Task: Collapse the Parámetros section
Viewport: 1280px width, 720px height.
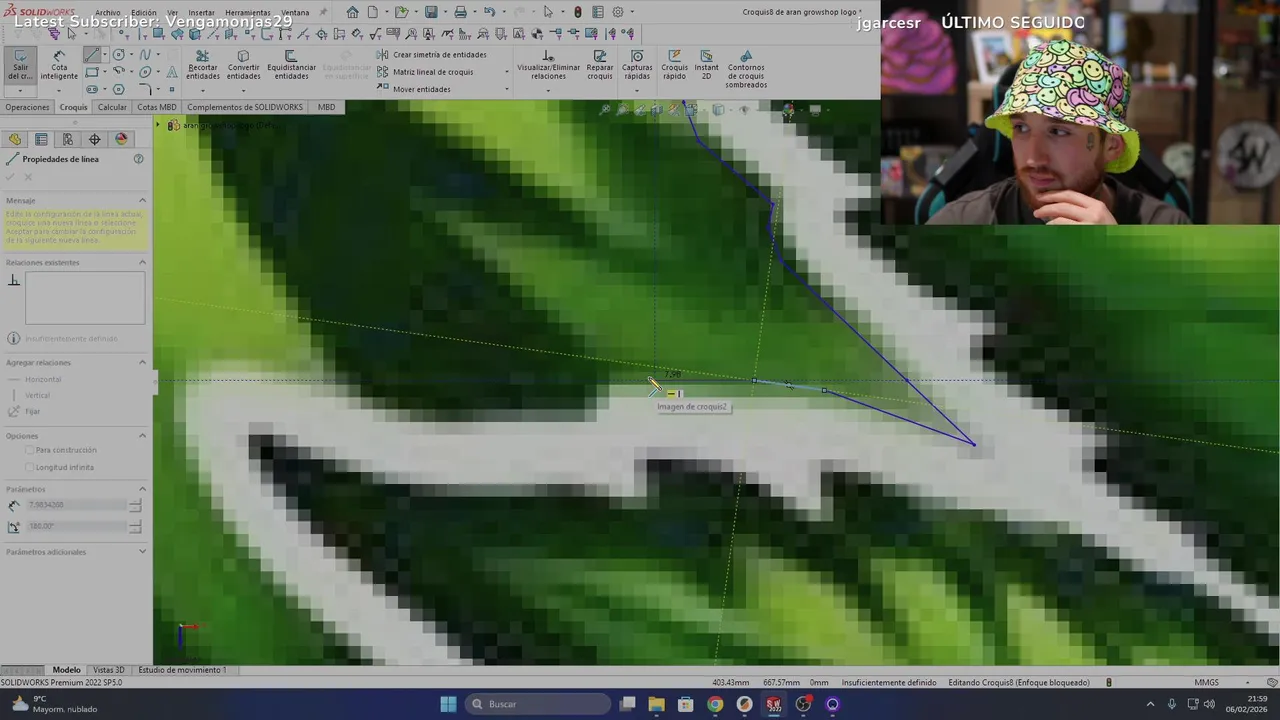Action: click(x=142, y=489)
